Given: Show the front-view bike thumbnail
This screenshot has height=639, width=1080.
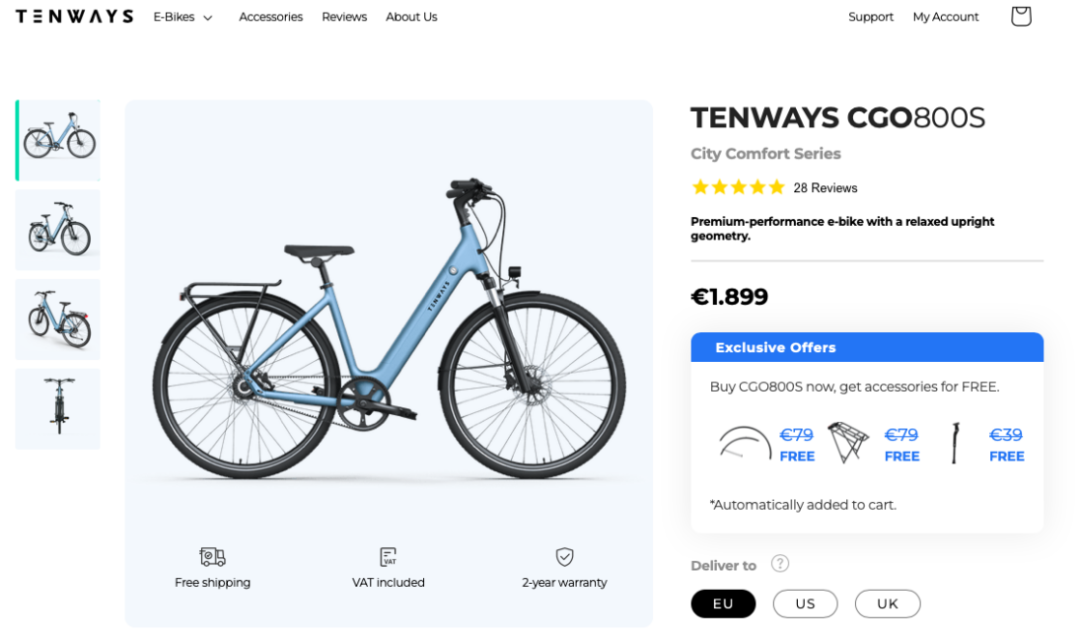Looking at the screenshot, I should tap(58, 409).
